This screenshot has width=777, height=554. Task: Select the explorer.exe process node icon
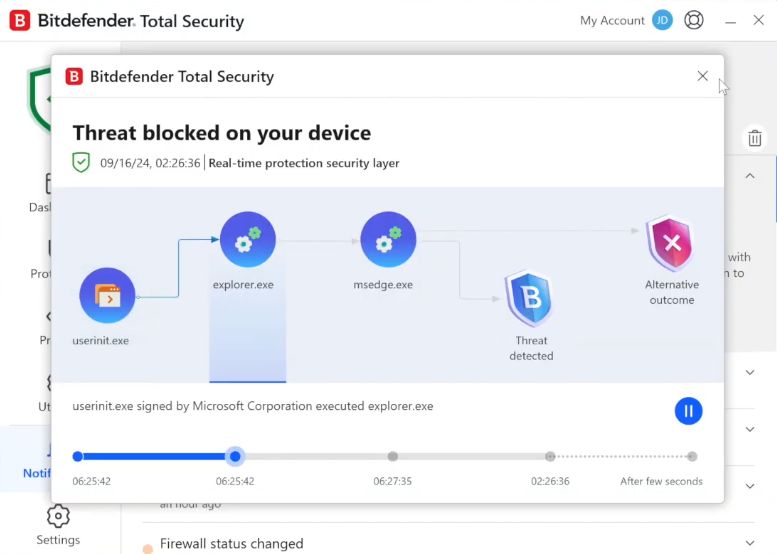coord(248,240)
